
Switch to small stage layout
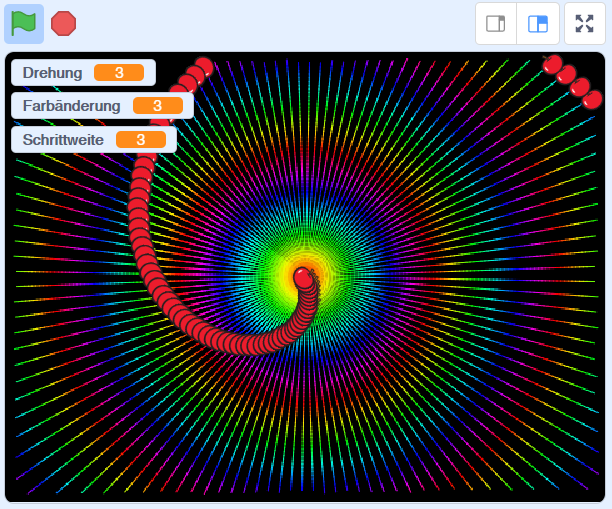pos(496,24)
